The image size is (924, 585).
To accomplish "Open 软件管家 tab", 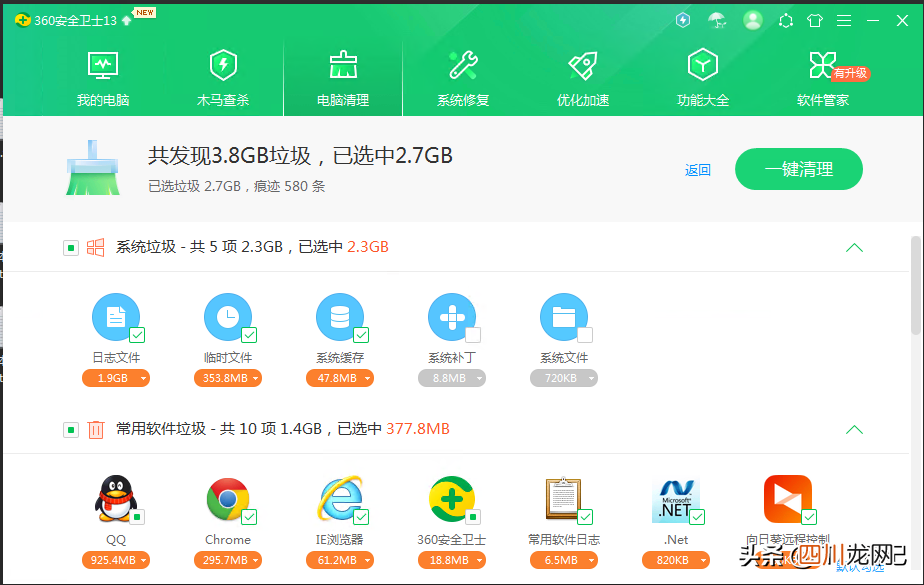I will pos(823,79).
